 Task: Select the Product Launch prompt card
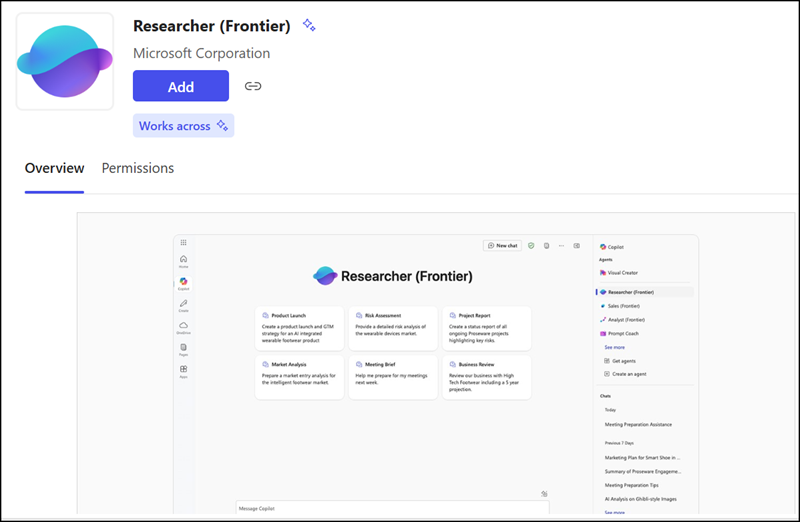299,328
